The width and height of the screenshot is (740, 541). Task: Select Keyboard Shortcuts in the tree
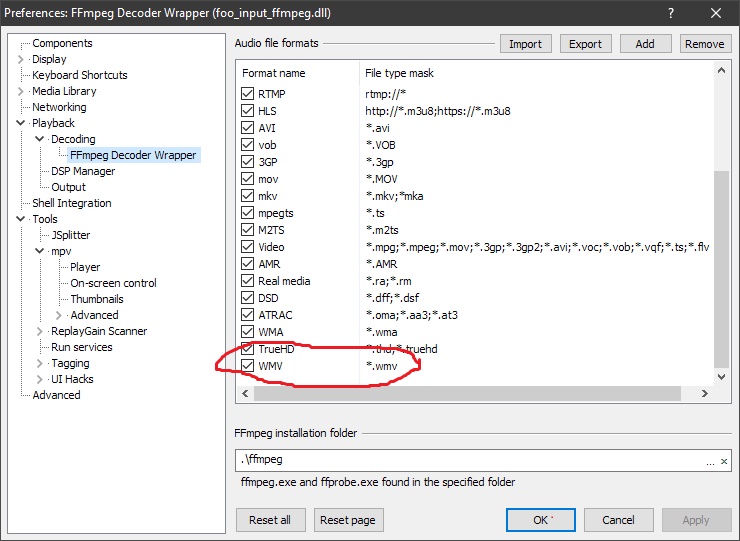pos(79,75)
